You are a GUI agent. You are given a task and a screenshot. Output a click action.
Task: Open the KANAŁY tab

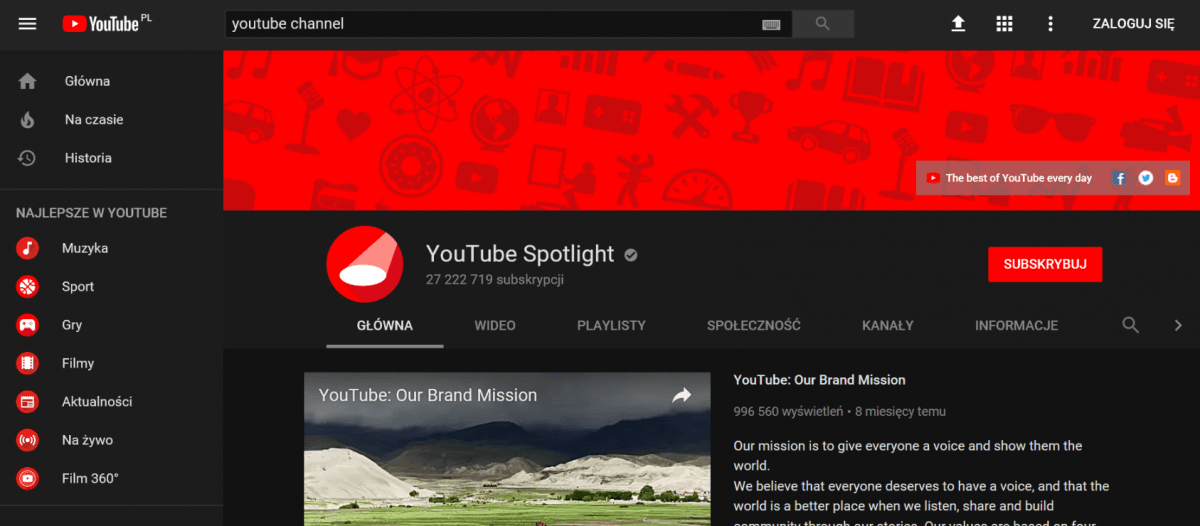(x=888, y=326)
